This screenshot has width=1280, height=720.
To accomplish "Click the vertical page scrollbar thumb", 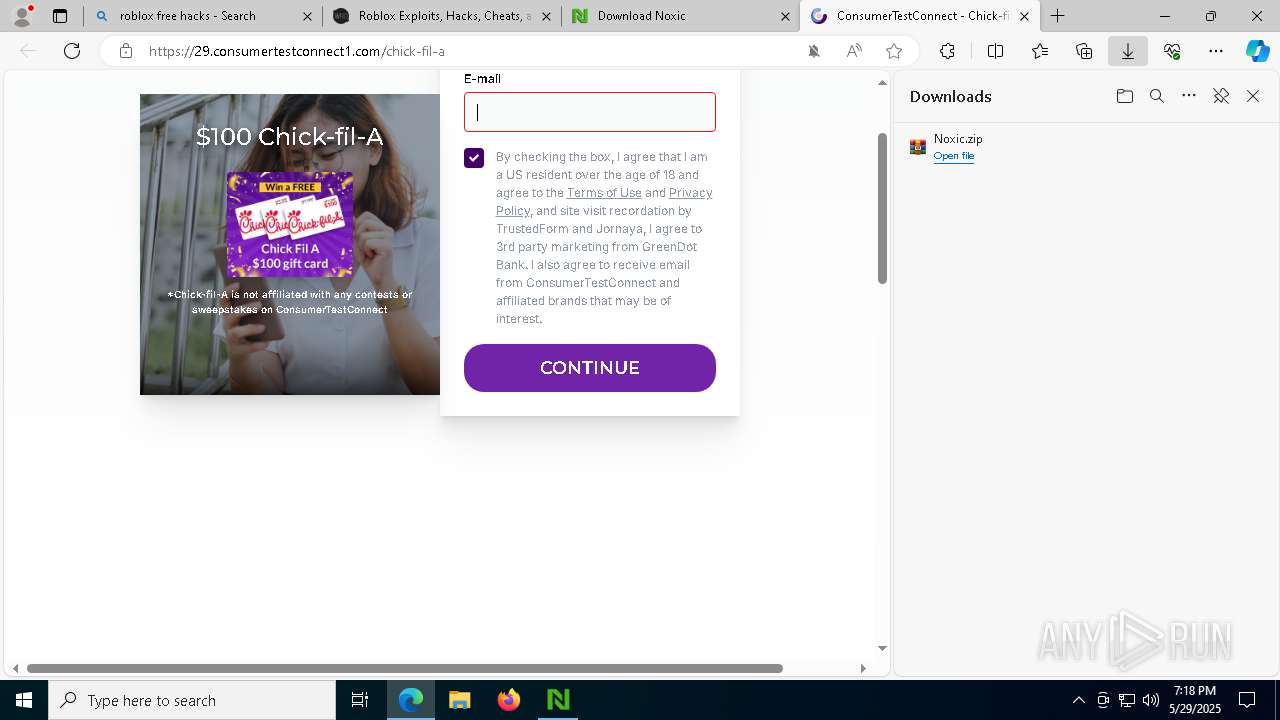I will point(882,208).
